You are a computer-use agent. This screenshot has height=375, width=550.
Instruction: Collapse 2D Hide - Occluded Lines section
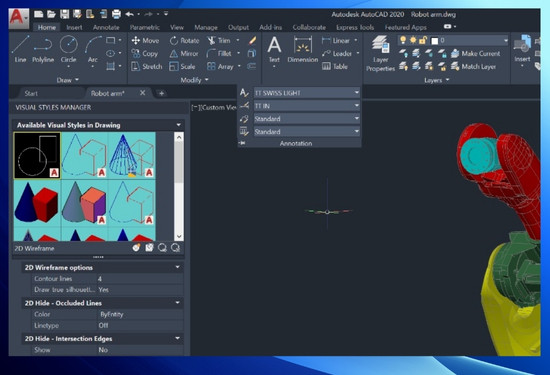[x=177, y=303]
